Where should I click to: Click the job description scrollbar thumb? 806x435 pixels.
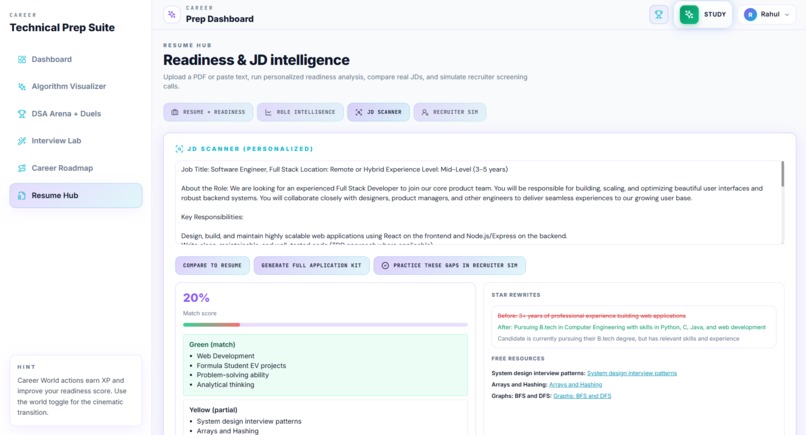pos(782,174)
